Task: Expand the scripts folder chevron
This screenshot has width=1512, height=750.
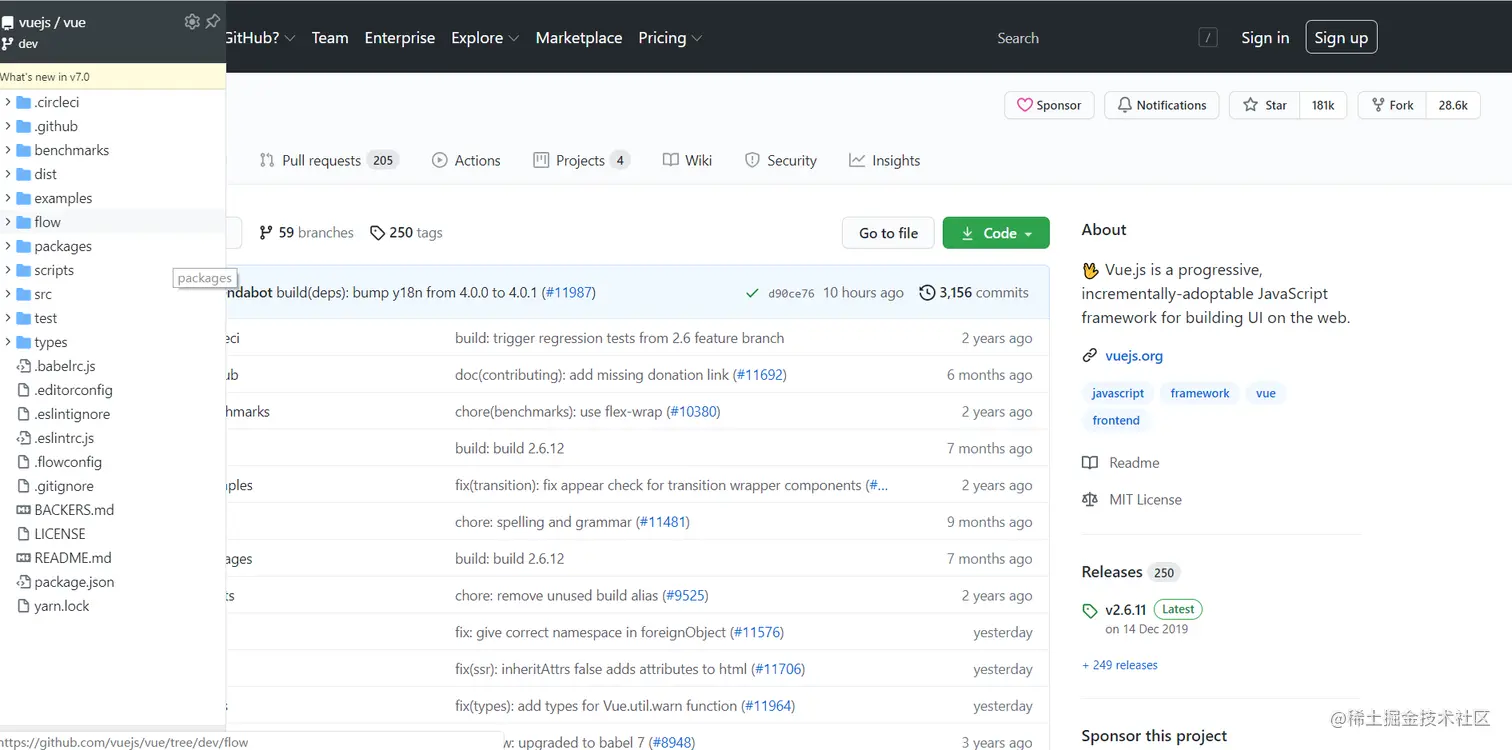Action: 8,270
